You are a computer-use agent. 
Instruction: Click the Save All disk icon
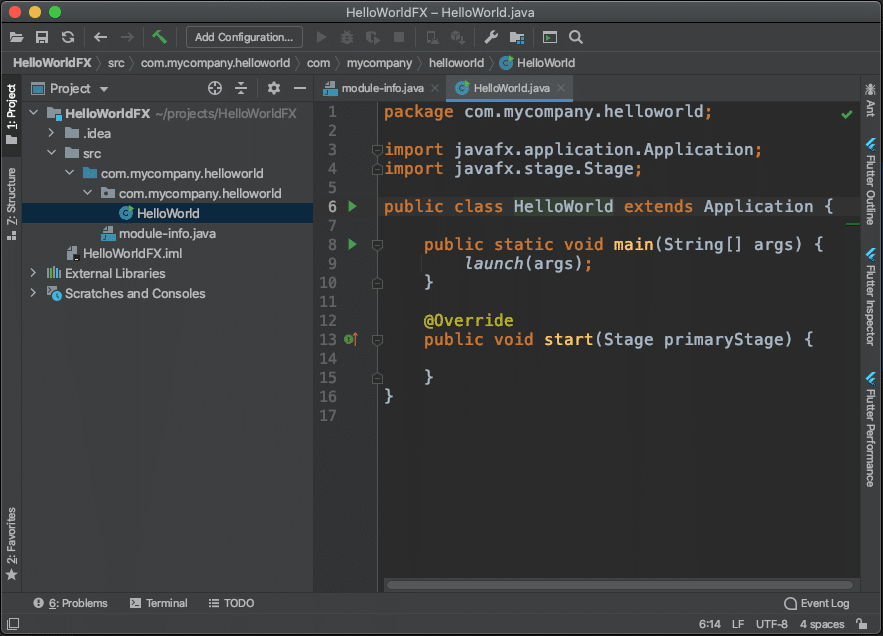coord(42,37)
